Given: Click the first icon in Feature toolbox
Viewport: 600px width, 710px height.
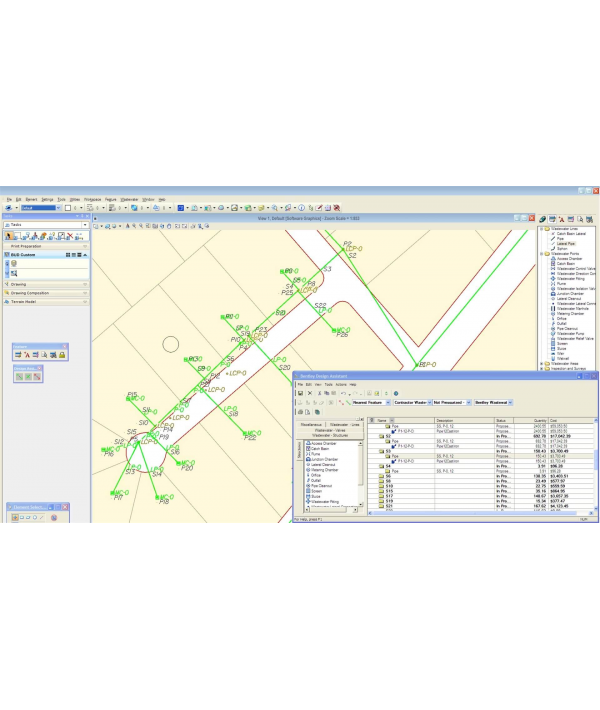Looking at the screenshot, I should [x=18, y=355].
